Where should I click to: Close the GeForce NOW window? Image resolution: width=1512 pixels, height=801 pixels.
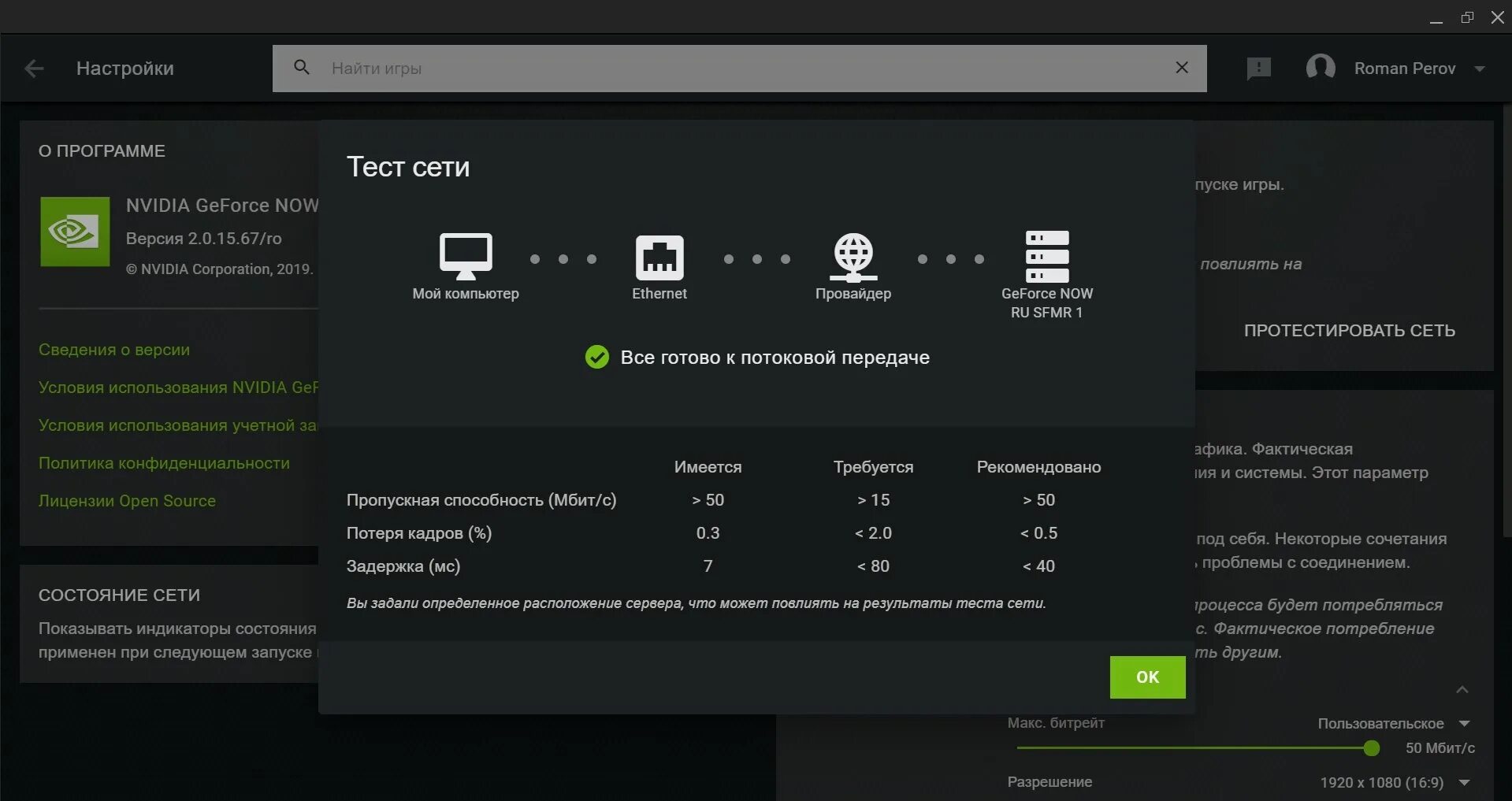[x=1498, y=17]
